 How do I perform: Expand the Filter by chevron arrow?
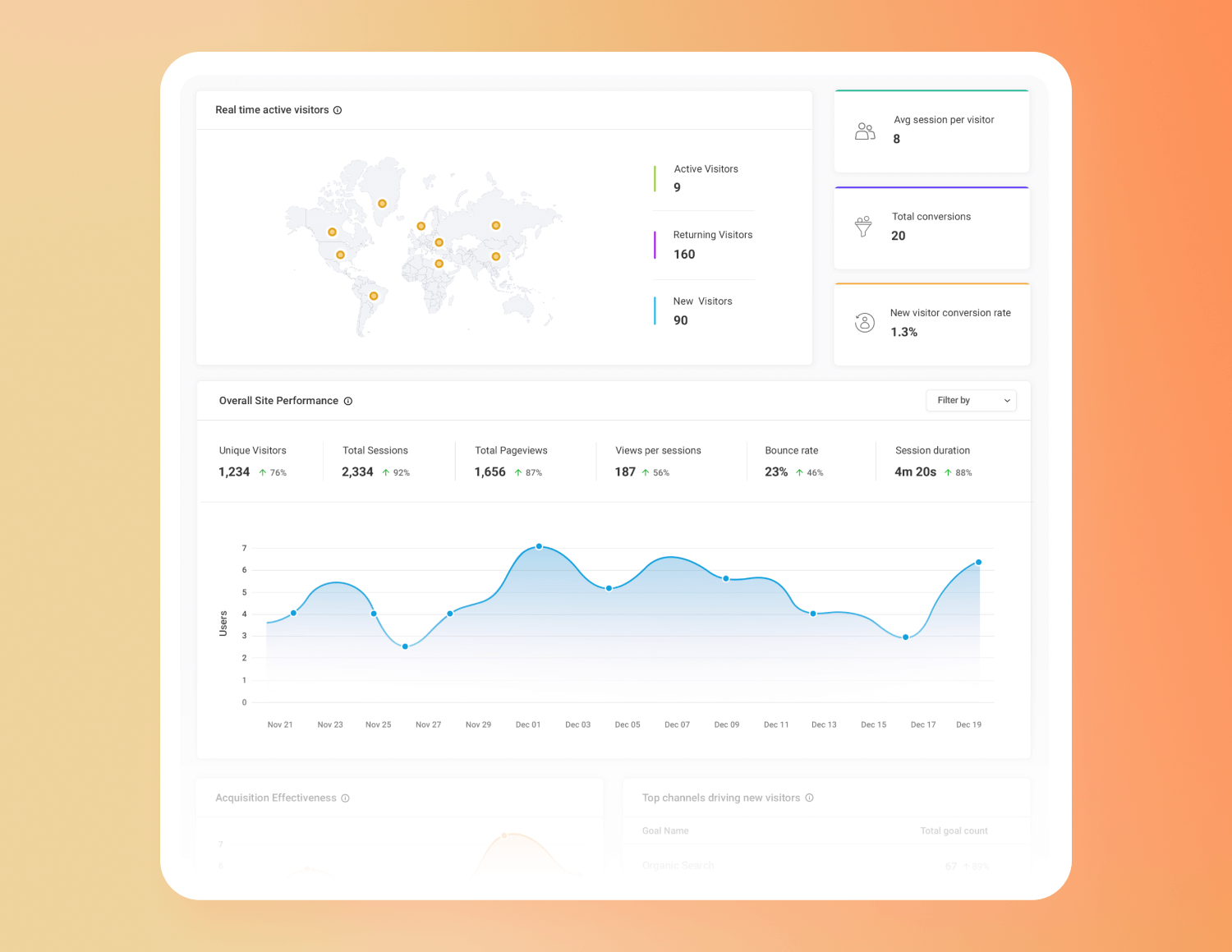tap(1007, 401)
